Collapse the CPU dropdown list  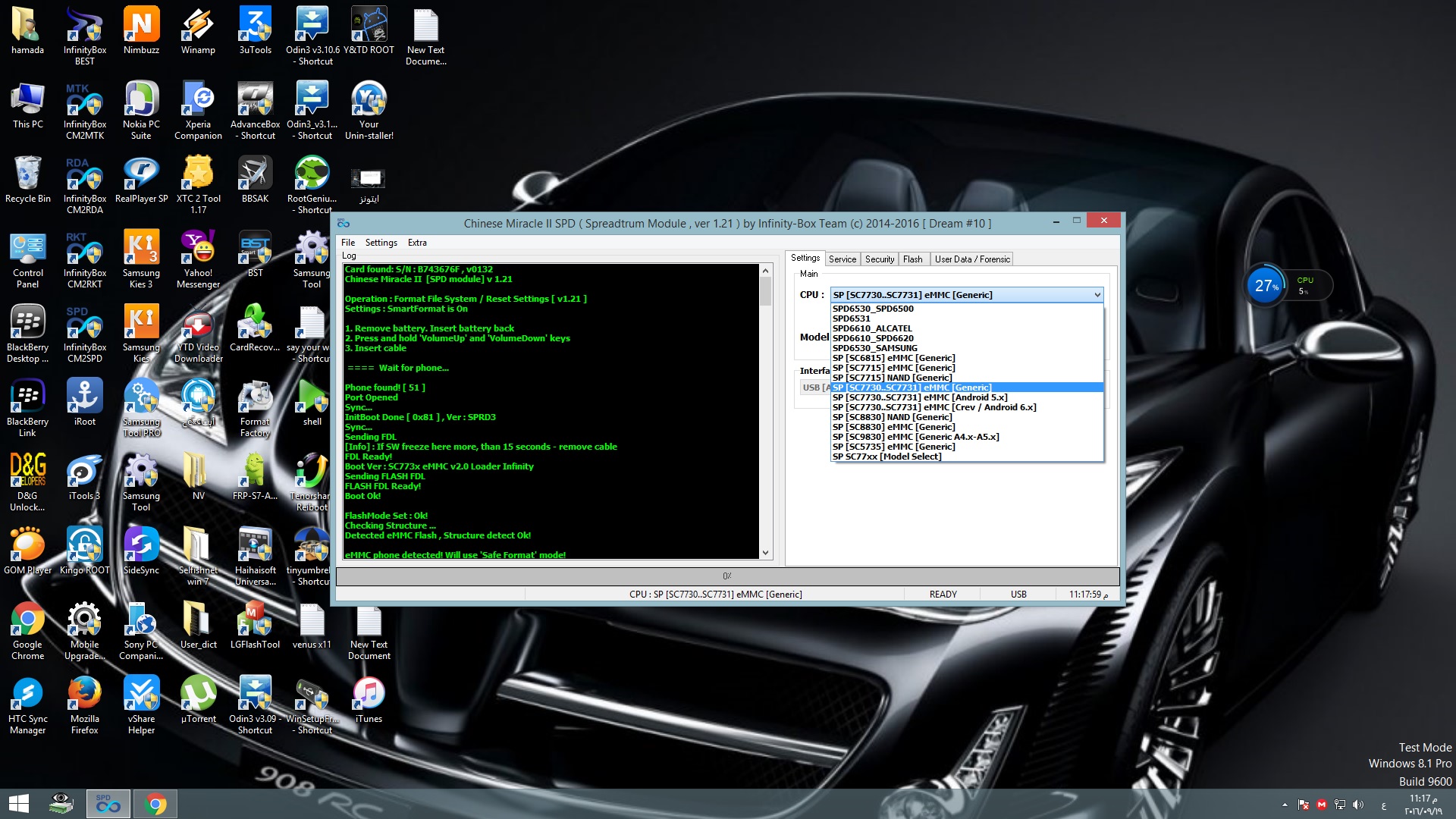pos(1097,295)
